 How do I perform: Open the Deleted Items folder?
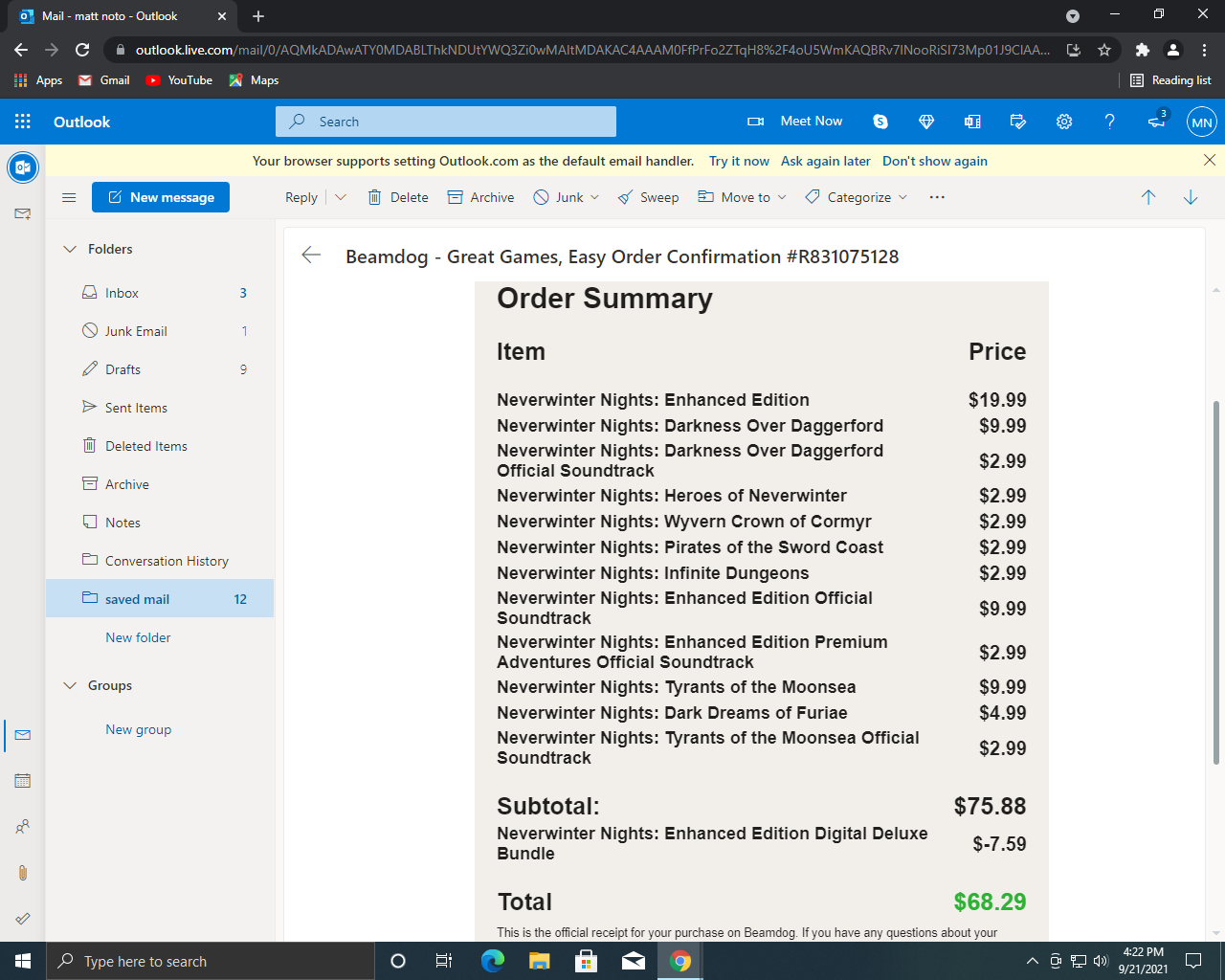[160, 446]
